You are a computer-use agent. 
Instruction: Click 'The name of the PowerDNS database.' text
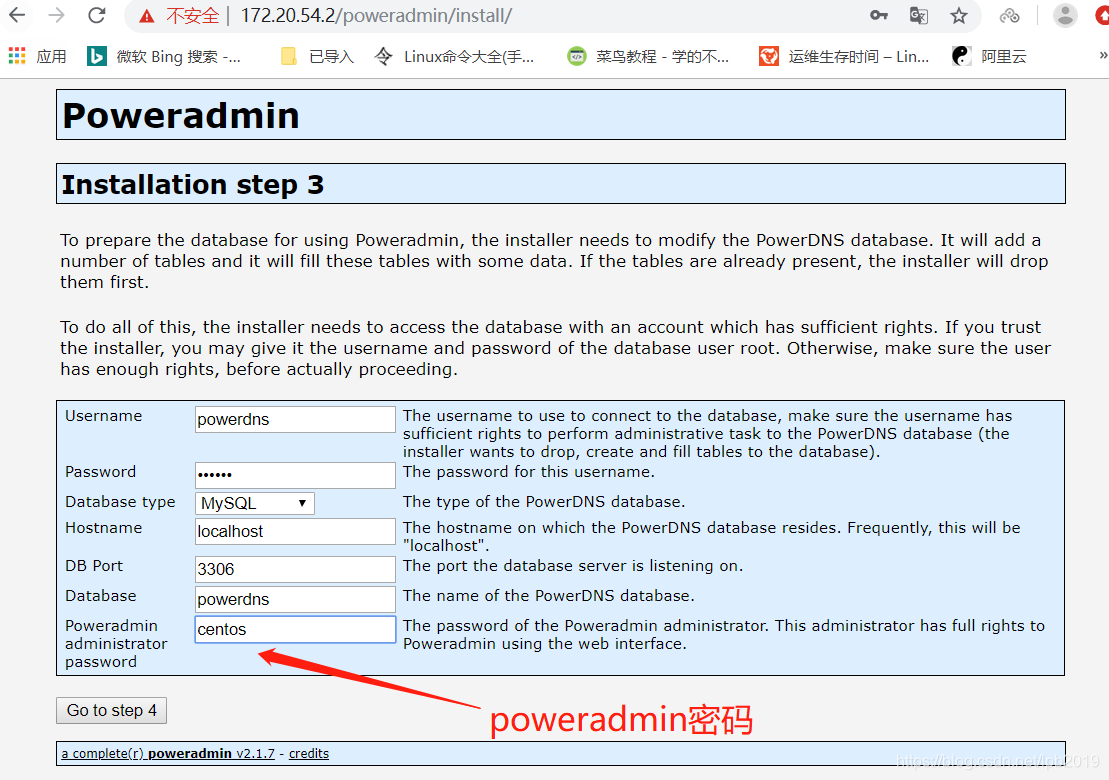tap(549, 595)
